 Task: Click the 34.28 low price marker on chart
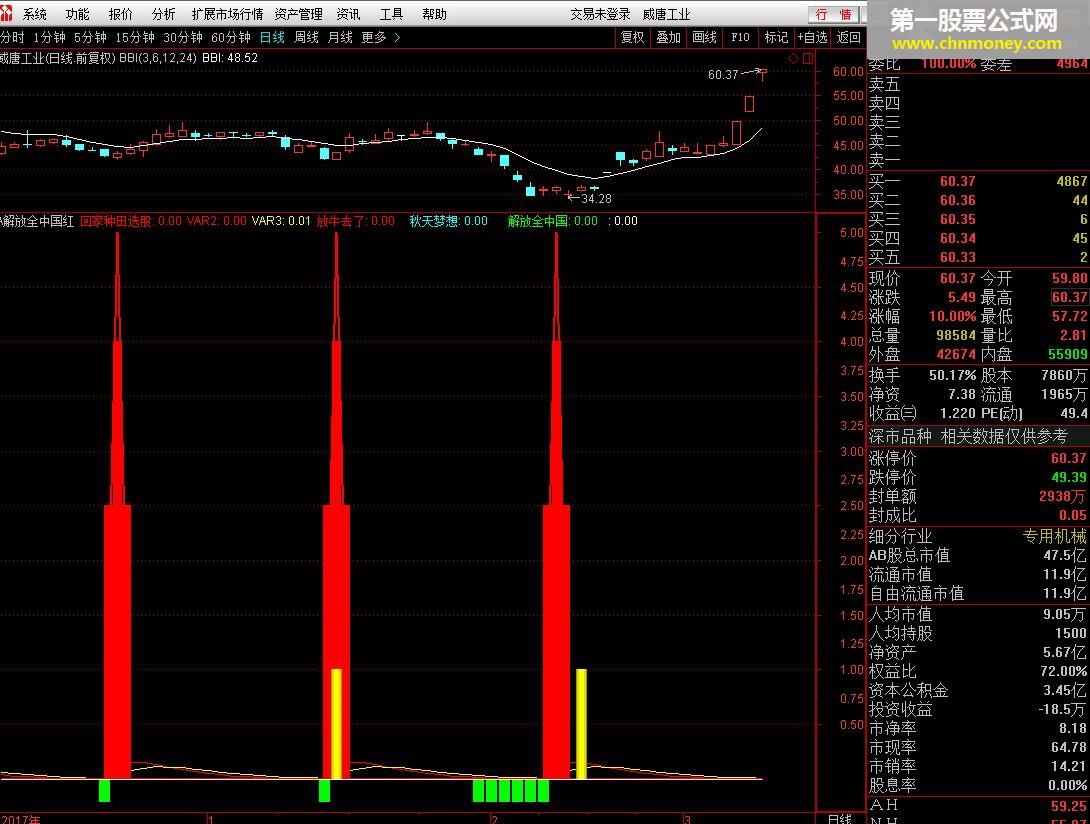(x=596, y=199)
